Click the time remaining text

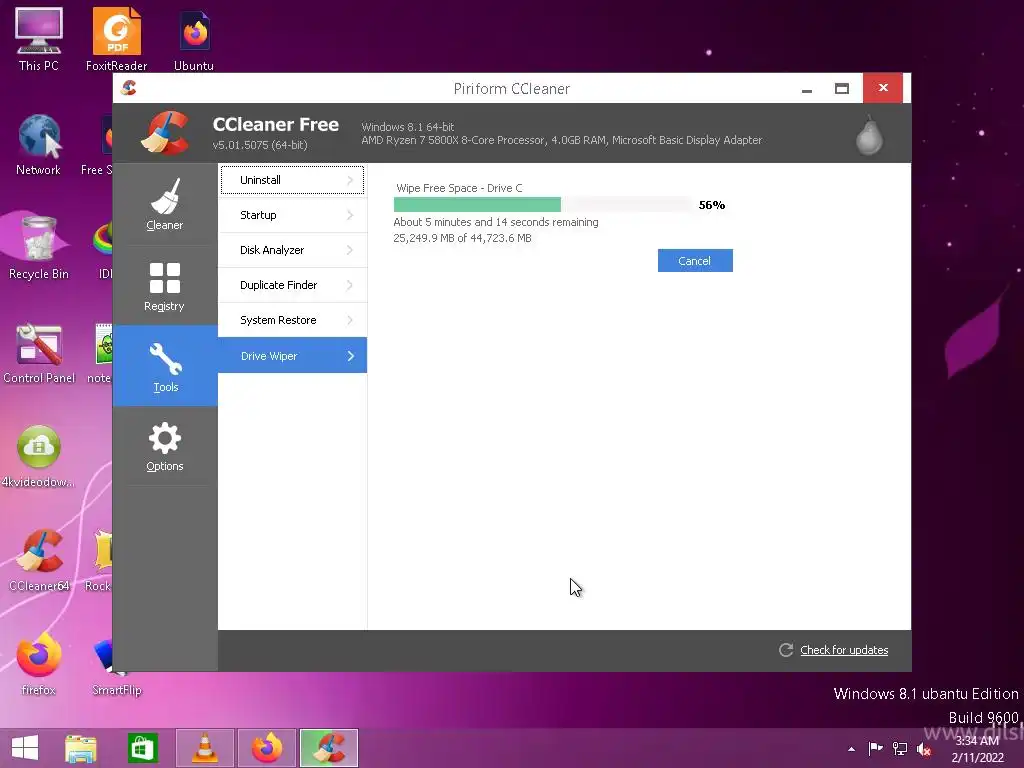click(x=496, y=222)
